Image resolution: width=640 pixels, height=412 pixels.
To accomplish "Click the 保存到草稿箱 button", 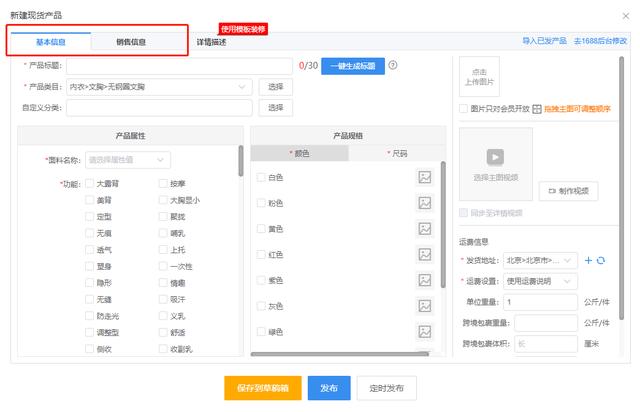I will click(x=262, y=388).
